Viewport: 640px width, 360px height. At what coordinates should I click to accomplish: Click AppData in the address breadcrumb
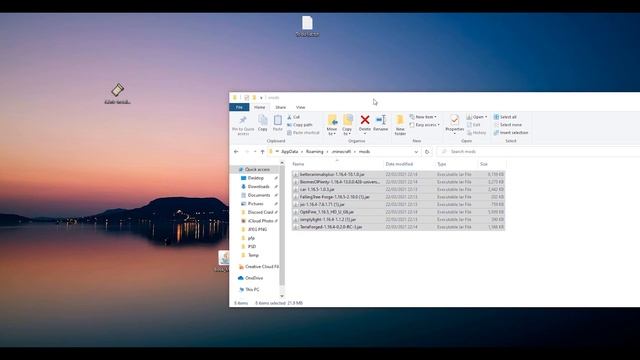pos(289,151)
